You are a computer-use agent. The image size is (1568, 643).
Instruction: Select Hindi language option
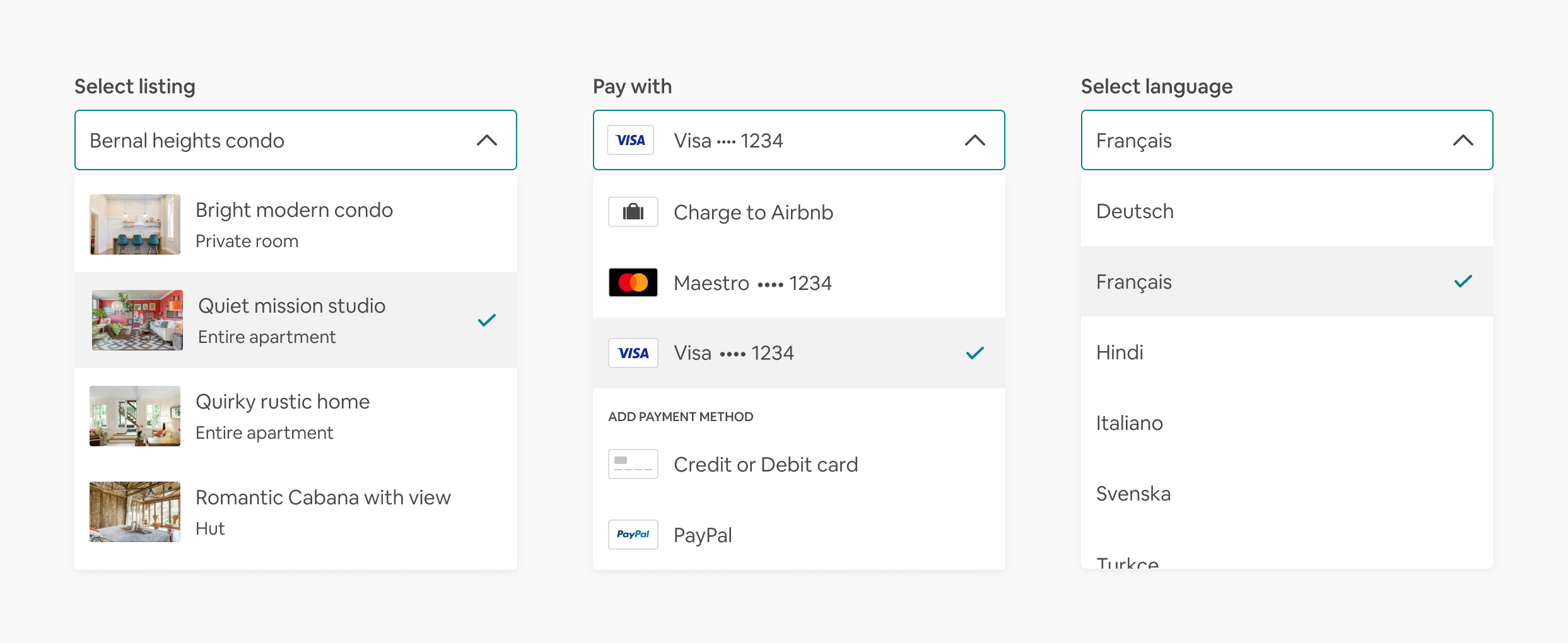[1120, 352]
